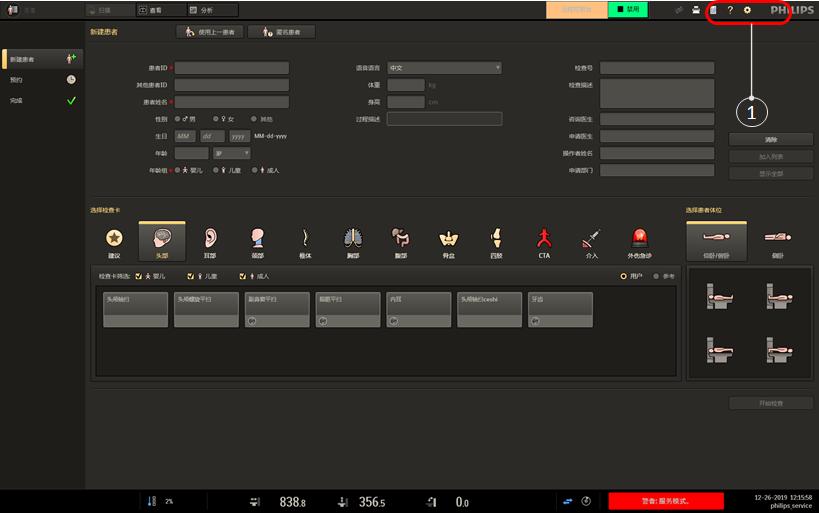Open help with the question mark icon
This screenshot has width=819, height=513.
730,10
